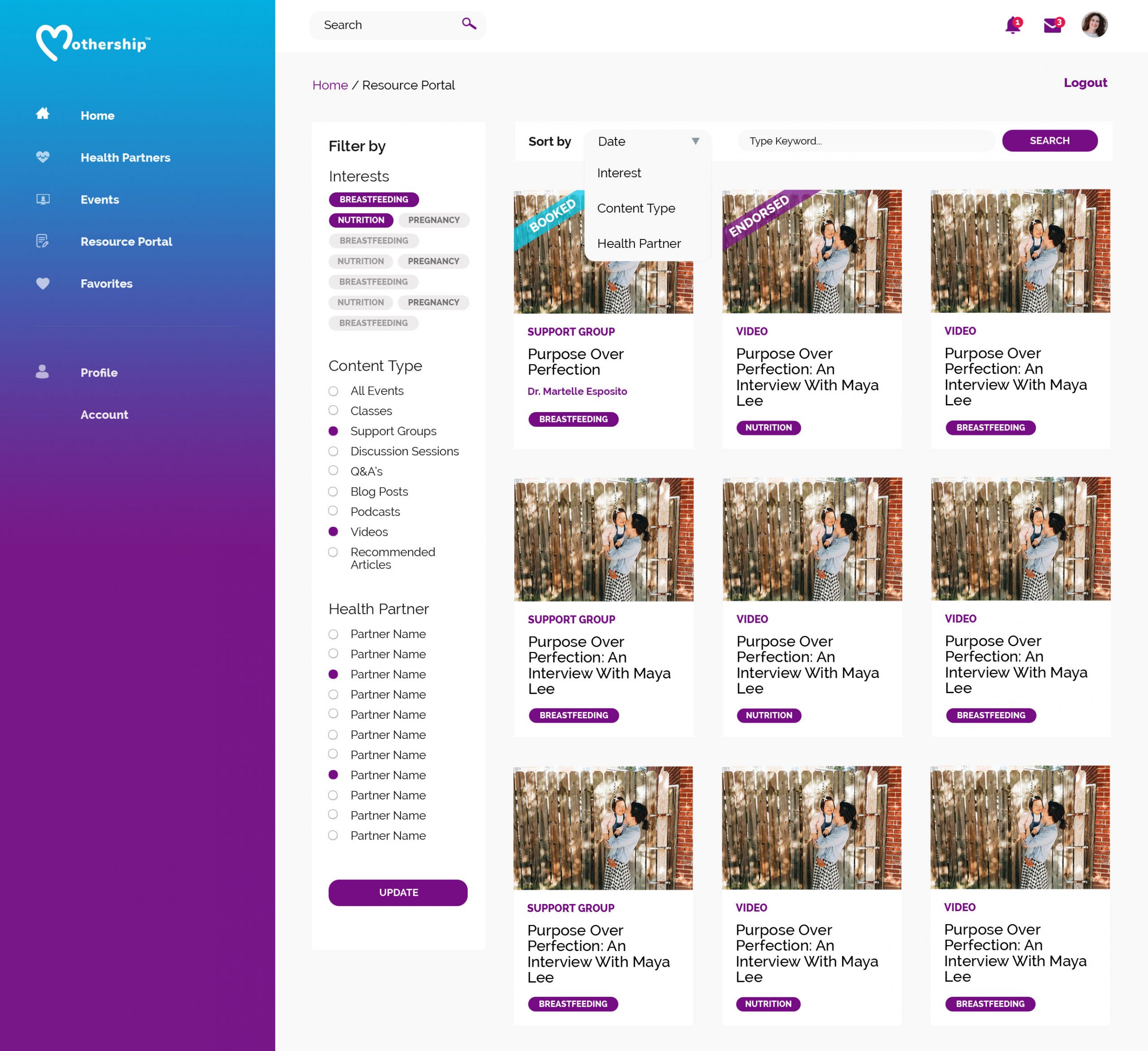Open messages envelope icon

tap(1052, 26)
